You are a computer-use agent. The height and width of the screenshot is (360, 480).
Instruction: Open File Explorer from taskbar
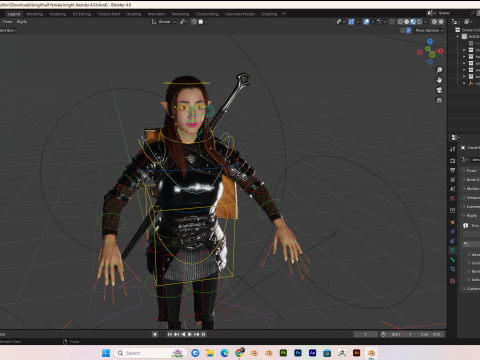coord(210,353)
